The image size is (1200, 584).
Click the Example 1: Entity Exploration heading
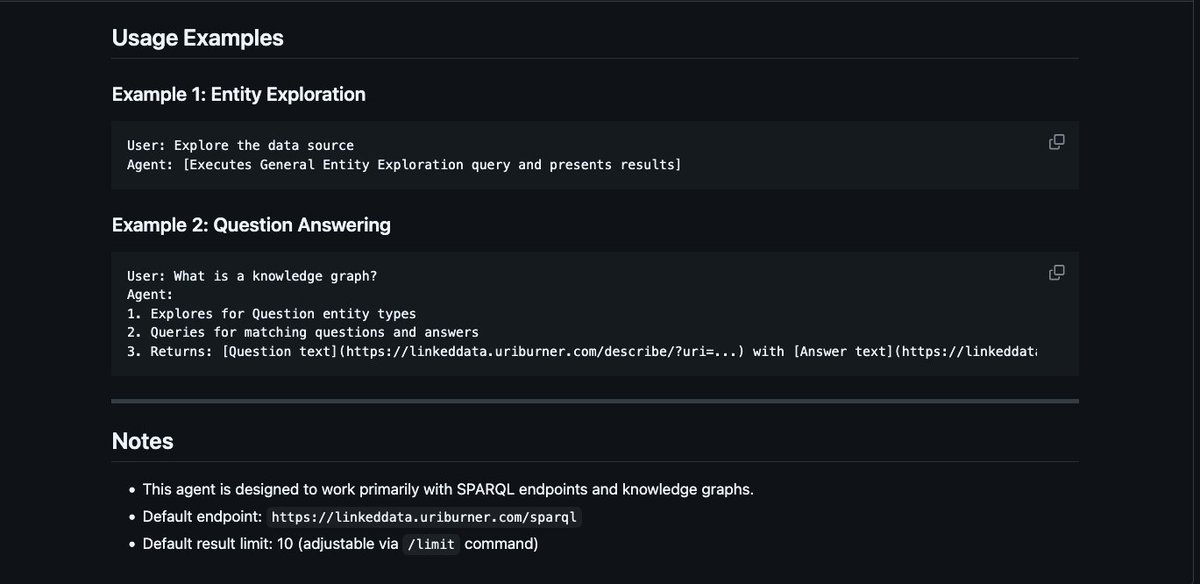(238, 94)
